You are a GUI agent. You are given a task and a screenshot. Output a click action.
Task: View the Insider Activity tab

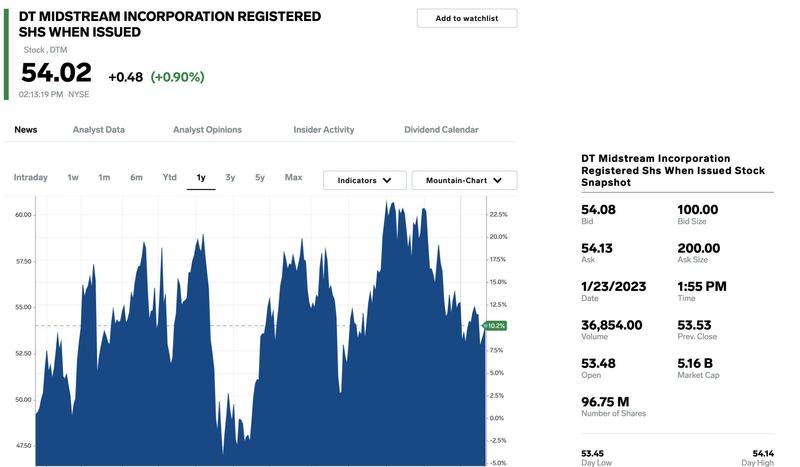pos(323,130)
